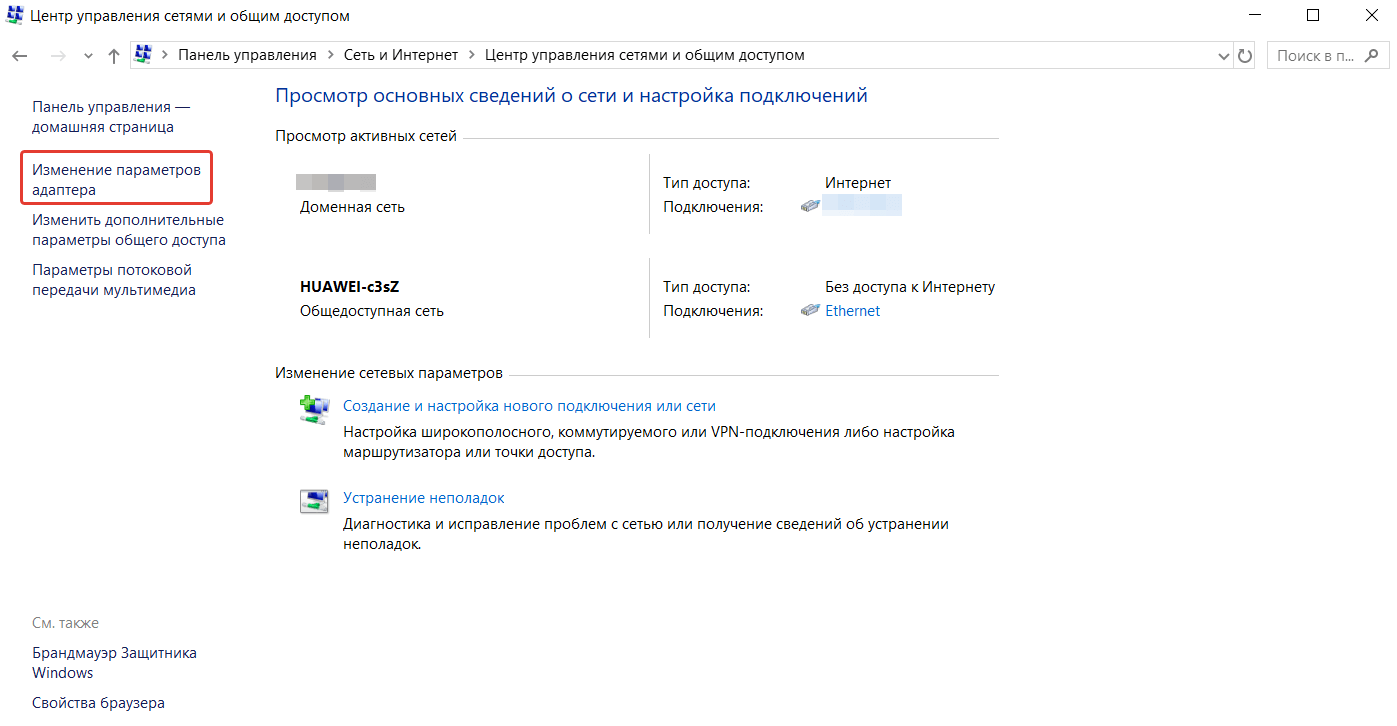The height and width of the screenshot is (726, 1397).
Task: Open the recent locations dropdown arrow
Action: (x=88, y=56)
